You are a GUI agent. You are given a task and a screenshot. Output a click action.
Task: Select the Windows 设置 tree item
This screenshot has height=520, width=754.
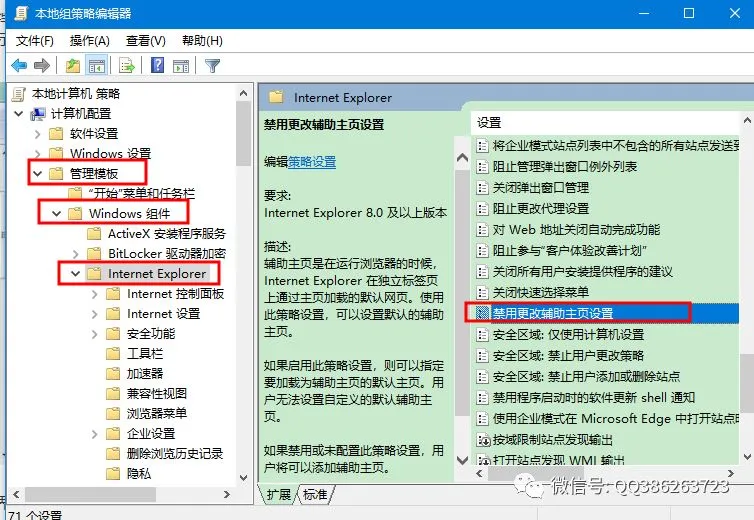coord(110,154)
